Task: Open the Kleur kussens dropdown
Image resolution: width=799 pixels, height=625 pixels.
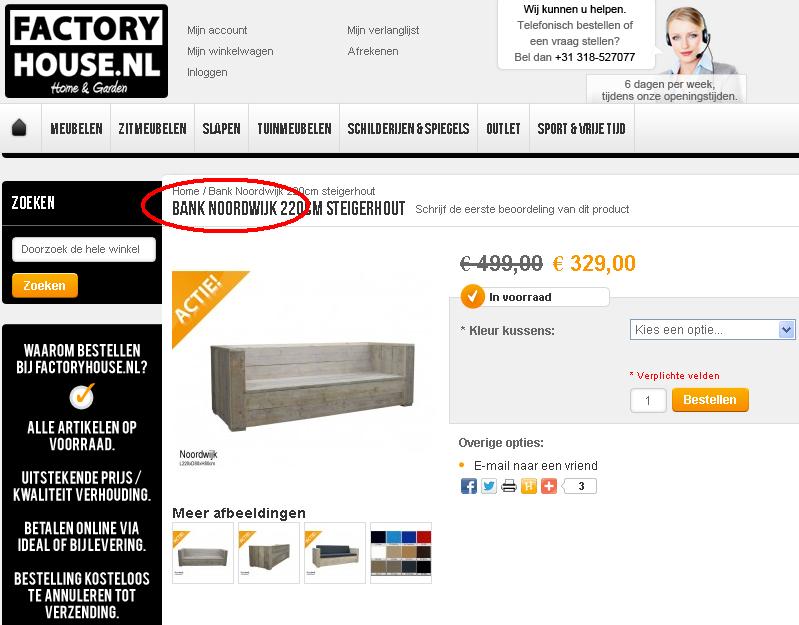Action: point(712,330)
